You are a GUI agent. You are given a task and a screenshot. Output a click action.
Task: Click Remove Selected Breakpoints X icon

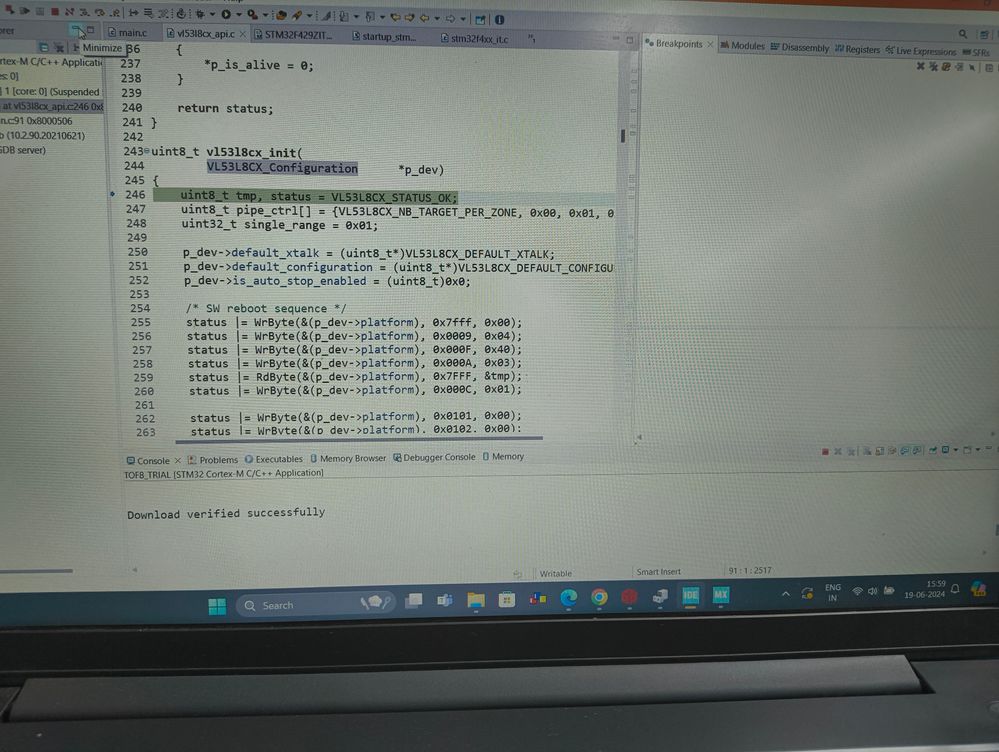920,66
